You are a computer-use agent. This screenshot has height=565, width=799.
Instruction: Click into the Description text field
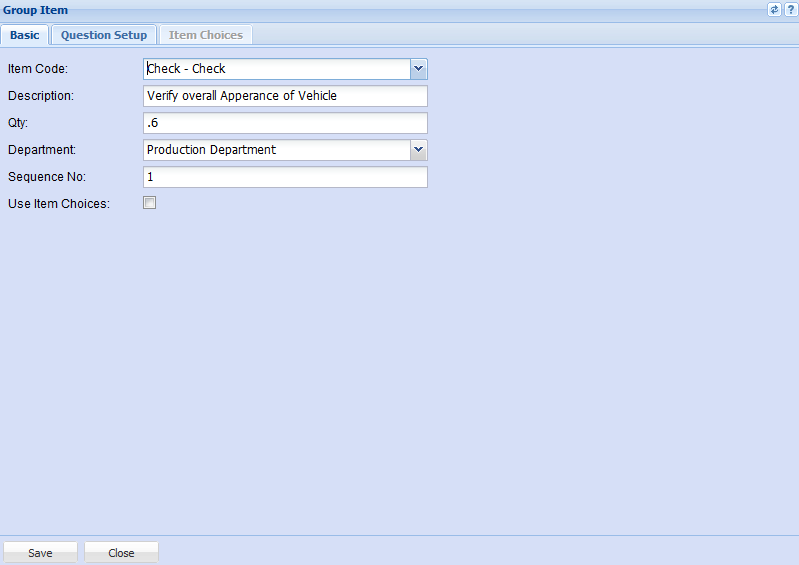285,96
